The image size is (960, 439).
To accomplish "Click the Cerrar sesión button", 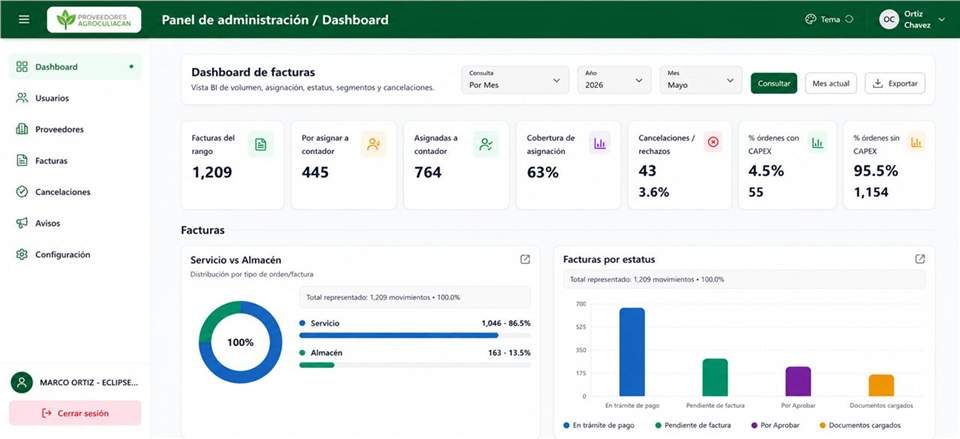I will click(75, 413).
